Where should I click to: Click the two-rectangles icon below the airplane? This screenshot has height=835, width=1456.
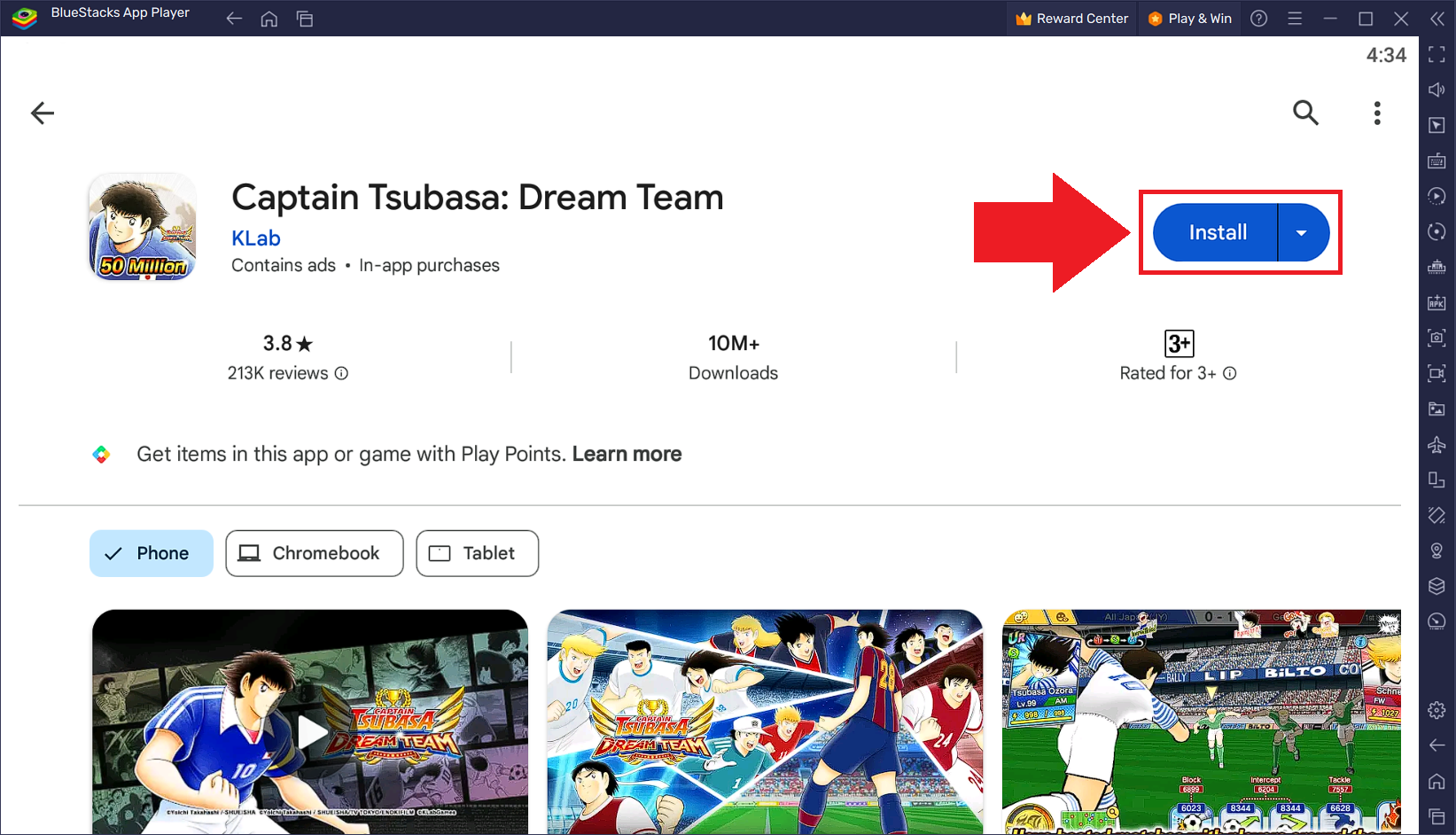click(x=1437, y=480)
